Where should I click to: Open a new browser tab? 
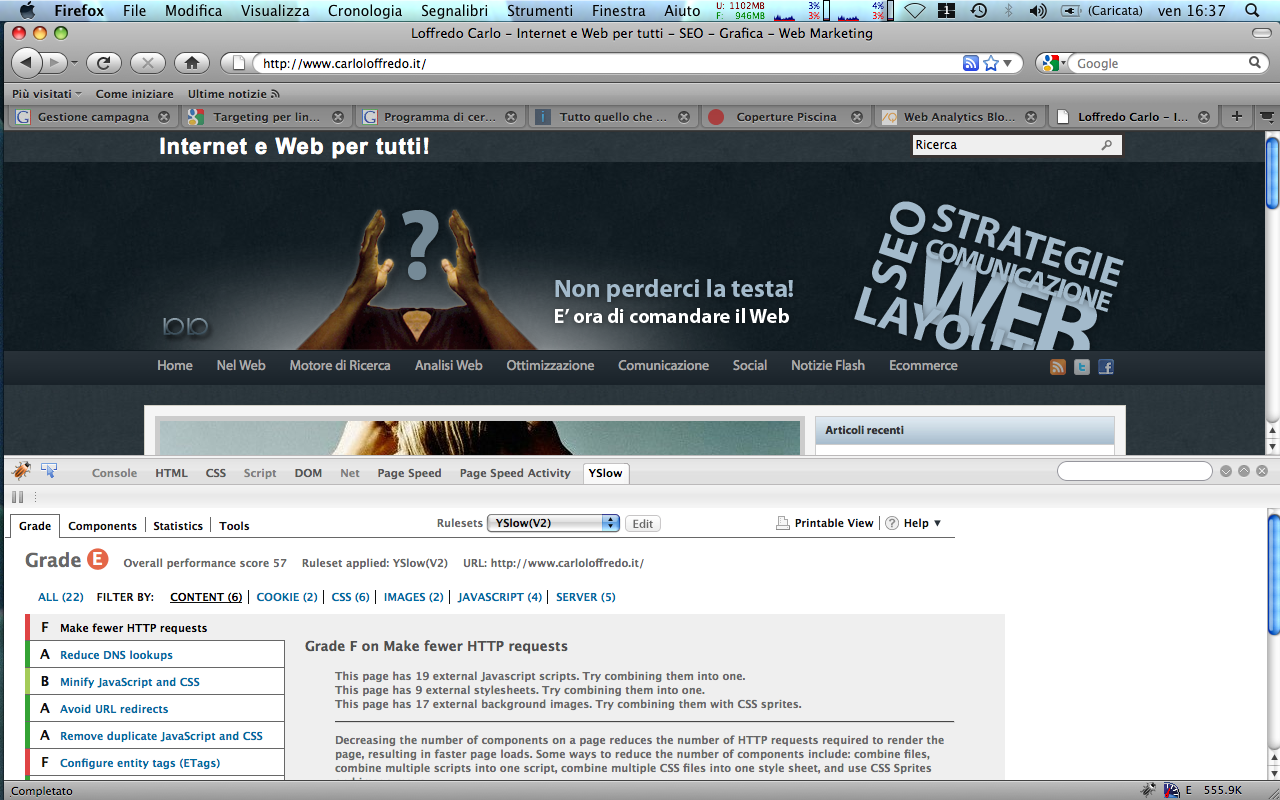(x=1237, y=116)
